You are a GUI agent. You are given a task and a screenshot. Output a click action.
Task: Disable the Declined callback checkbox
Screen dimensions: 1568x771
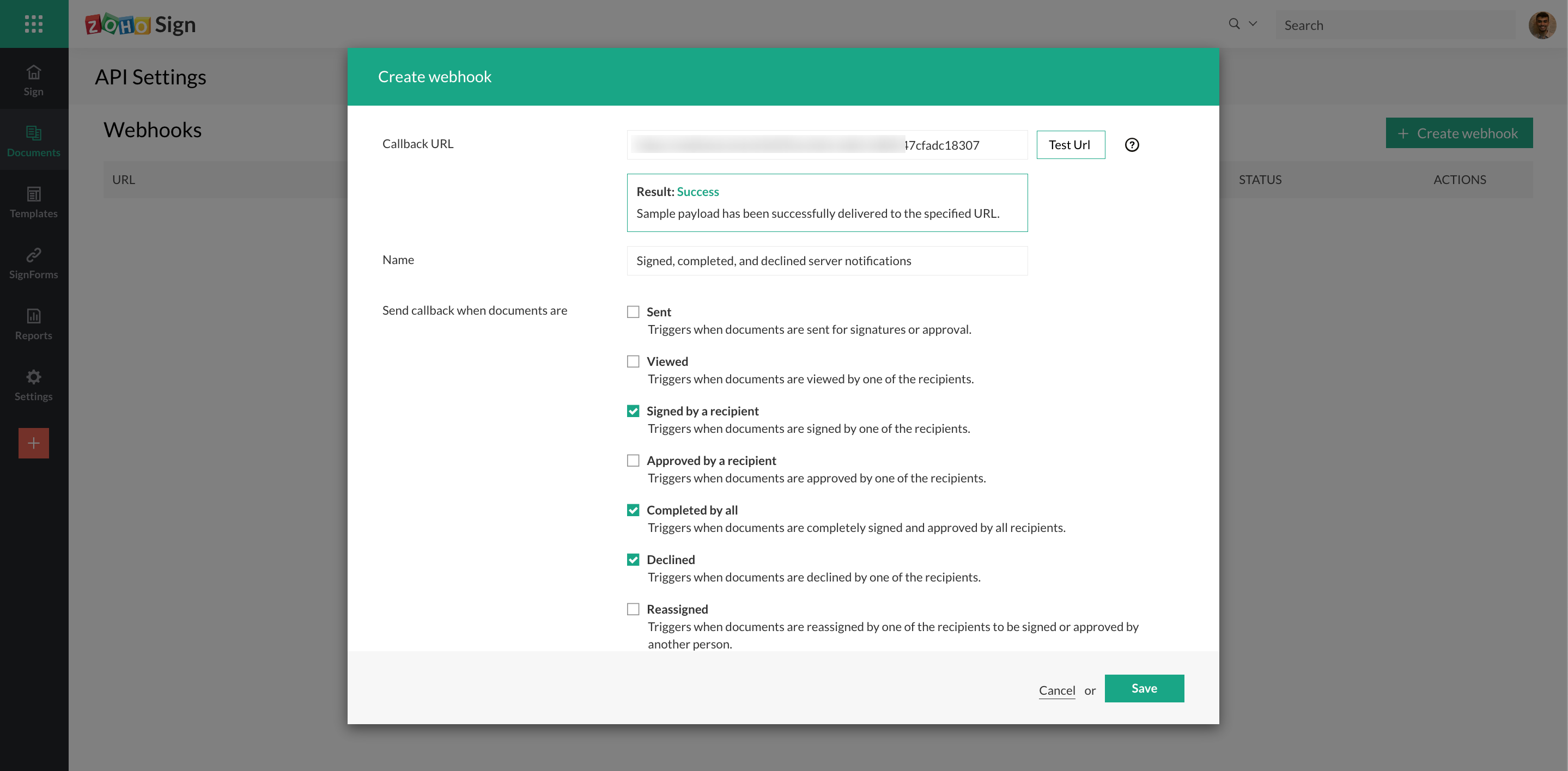click(x=633, y=560)
